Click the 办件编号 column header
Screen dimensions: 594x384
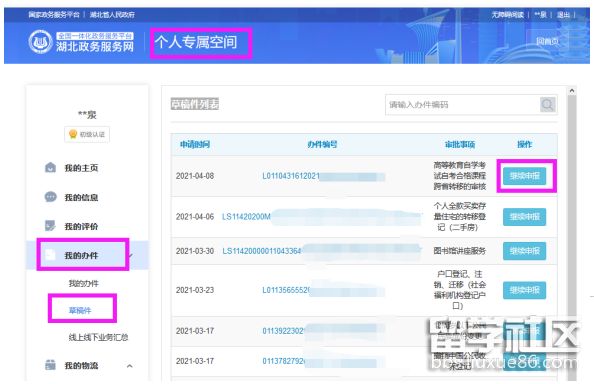coord(322,144)
